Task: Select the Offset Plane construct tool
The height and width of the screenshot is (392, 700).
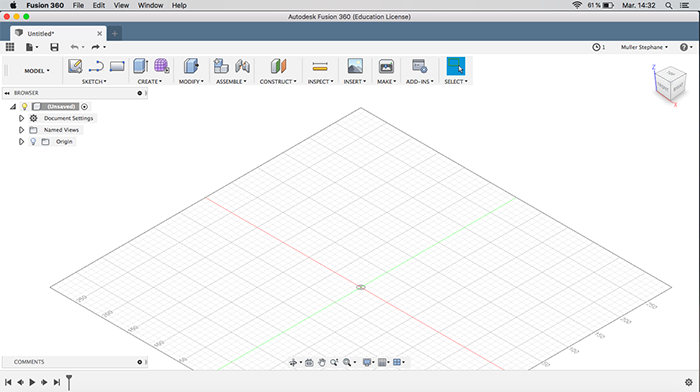Action: pos(278,66)
